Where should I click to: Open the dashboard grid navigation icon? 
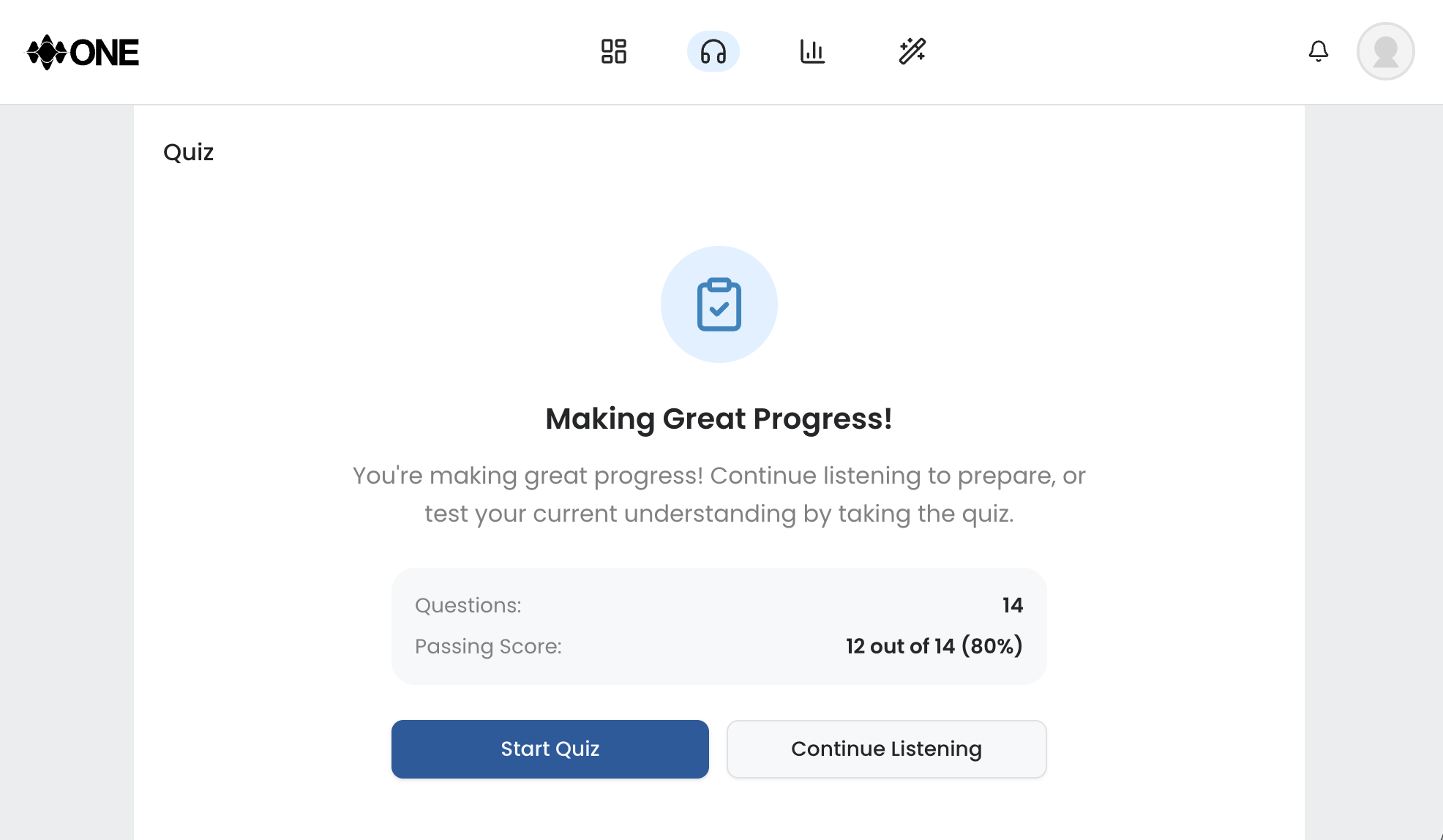tap(613, 51)
